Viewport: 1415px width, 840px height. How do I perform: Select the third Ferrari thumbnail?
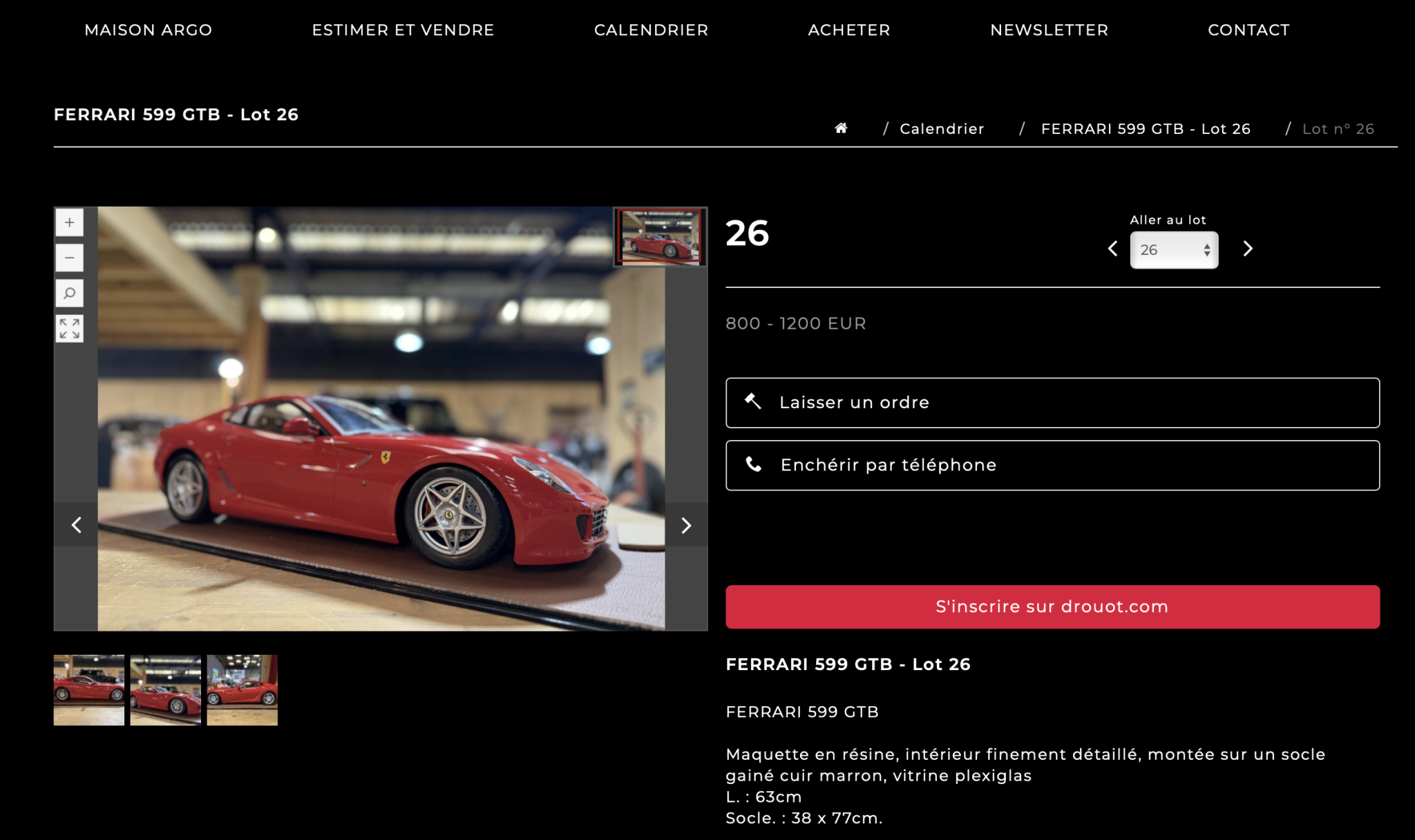coord(242,690)
